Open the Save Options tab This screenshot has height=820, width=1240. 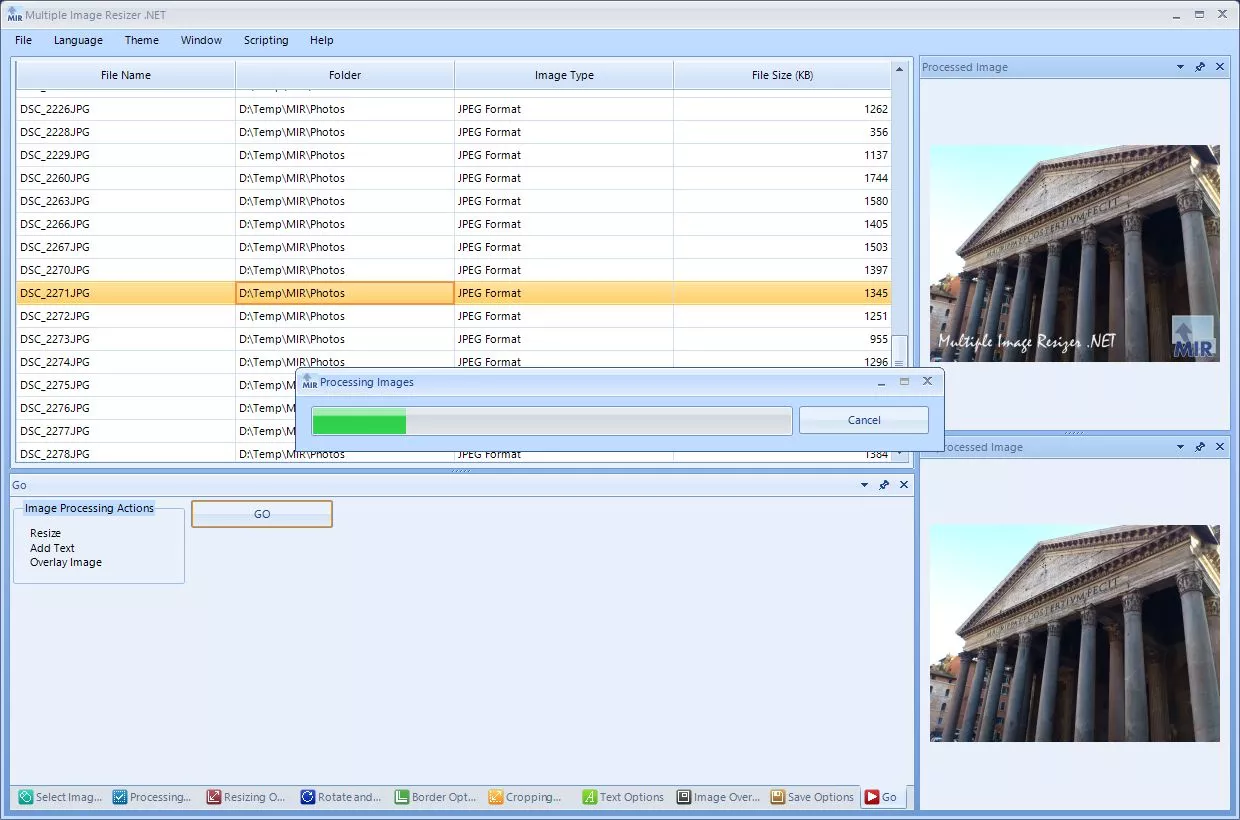pos(811,797)
